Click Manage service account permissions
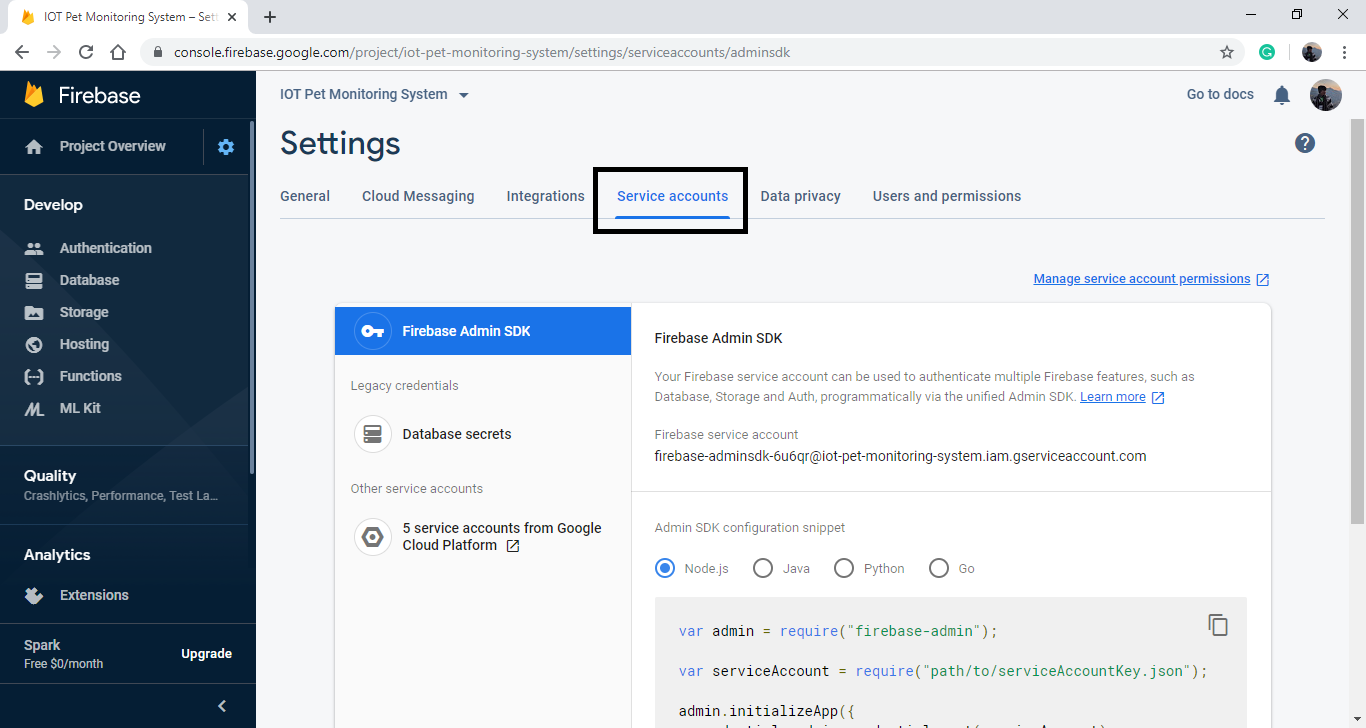The width and height of the screenshot is (1366, 728). click(x=1141, y=278)
